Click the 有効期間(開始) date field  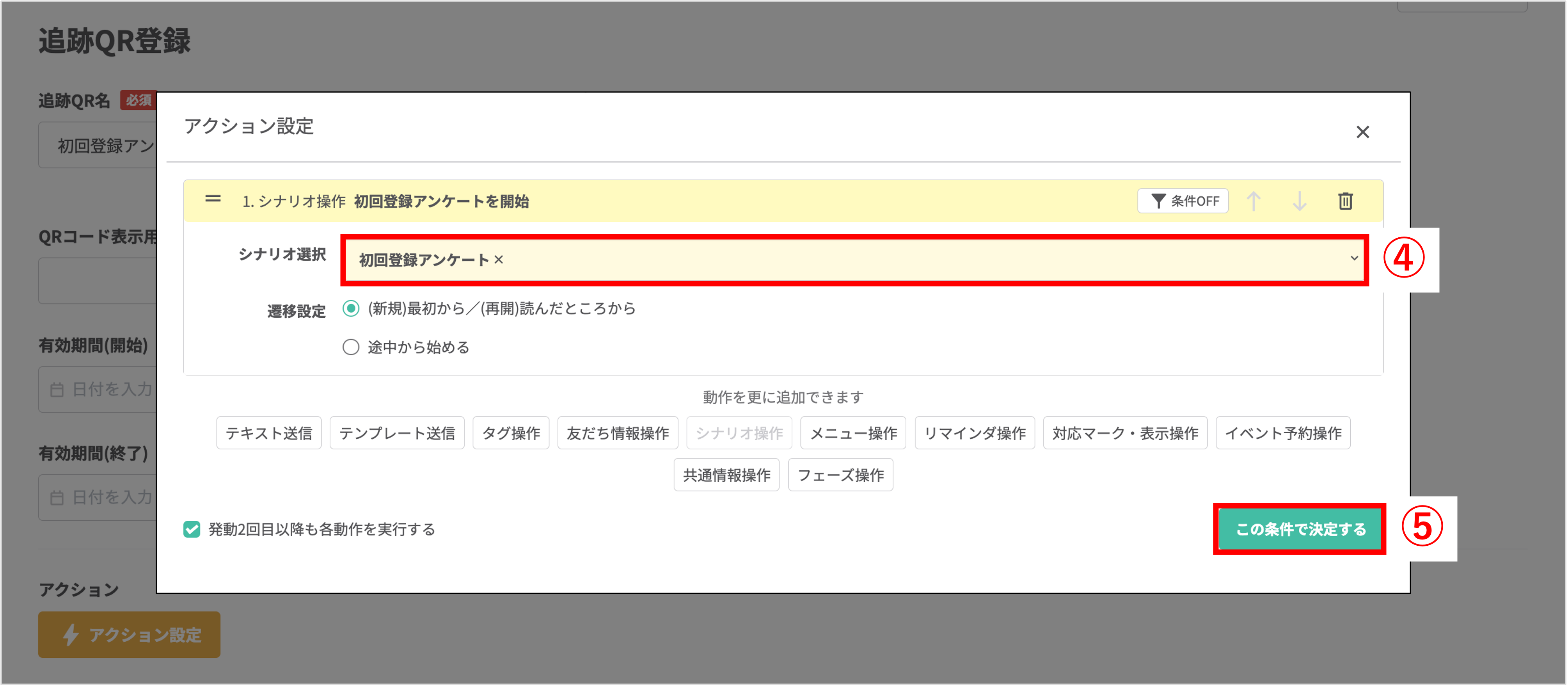pos(98,390)
